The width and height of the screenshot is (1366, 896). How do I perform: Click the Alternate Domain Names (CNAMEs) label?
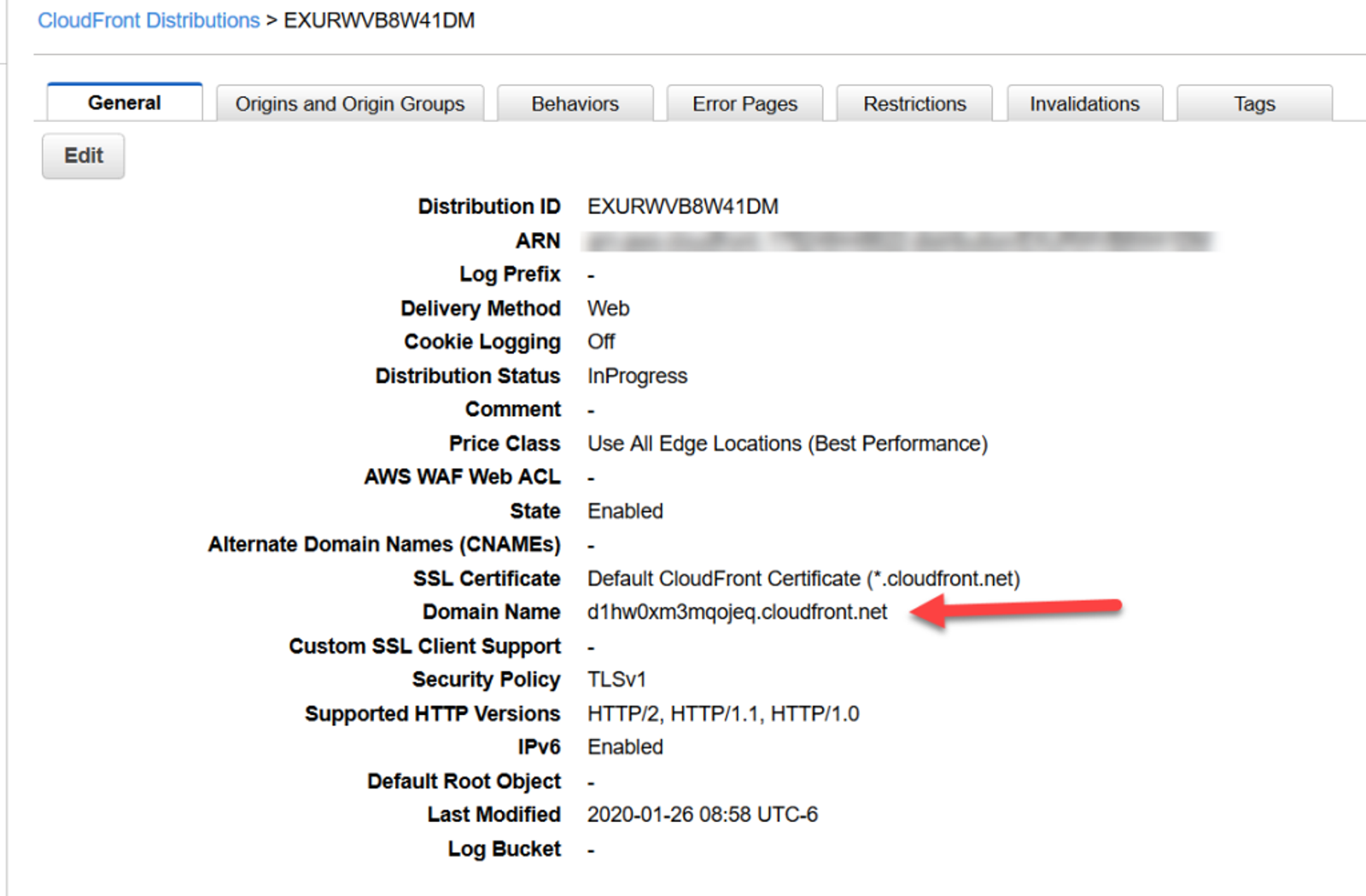click(384, 544)
